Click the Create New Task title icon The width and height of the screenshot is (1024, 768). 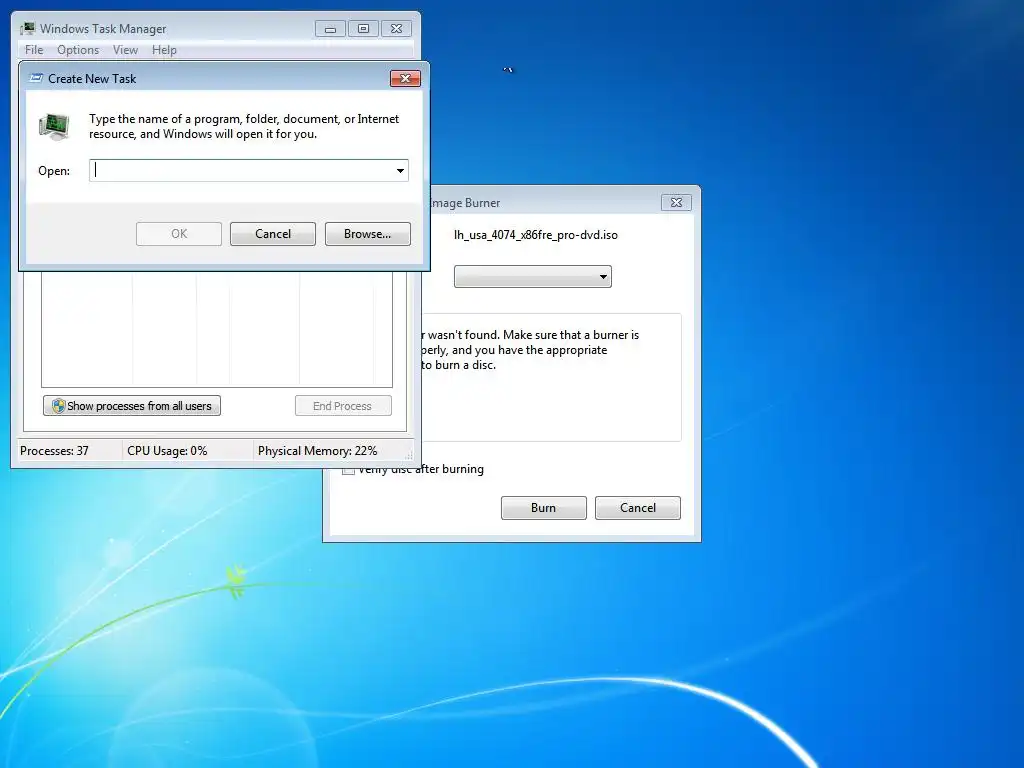tap(37, 78)
